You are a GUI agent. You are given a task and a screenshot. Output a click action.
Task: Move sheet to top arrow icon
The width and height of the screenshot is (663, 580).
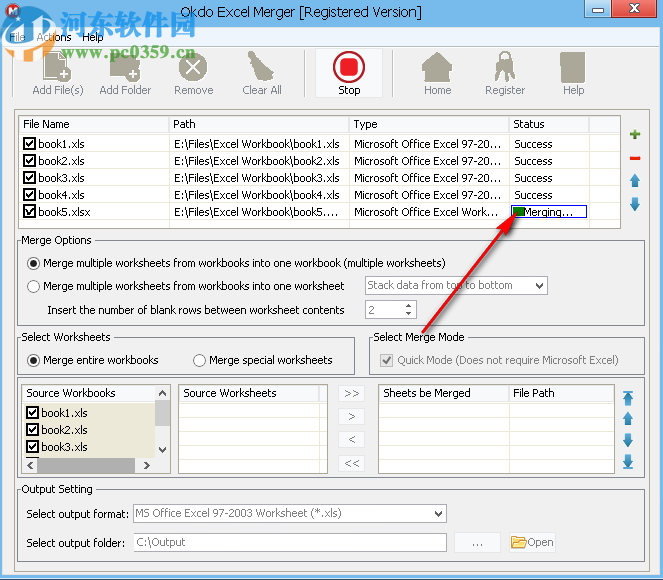[628, 398]
